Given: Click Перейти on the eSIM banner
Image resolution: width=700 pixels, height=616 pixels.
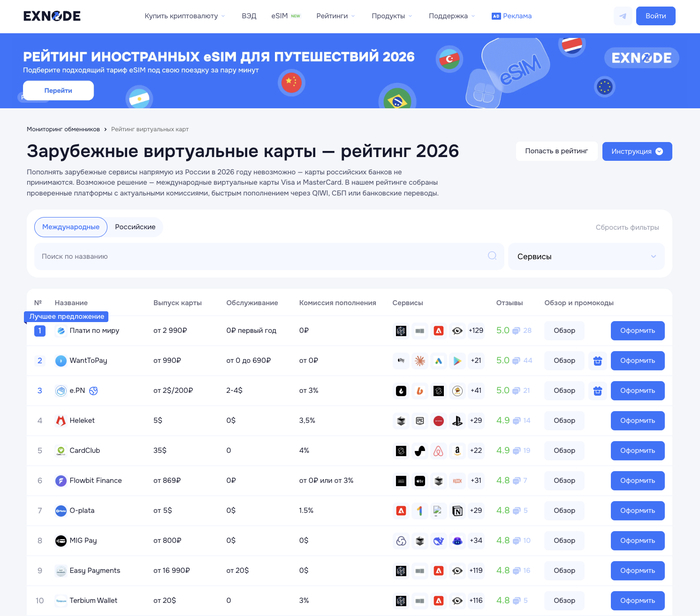Looking at the screenshot, I should pos(58,91).
